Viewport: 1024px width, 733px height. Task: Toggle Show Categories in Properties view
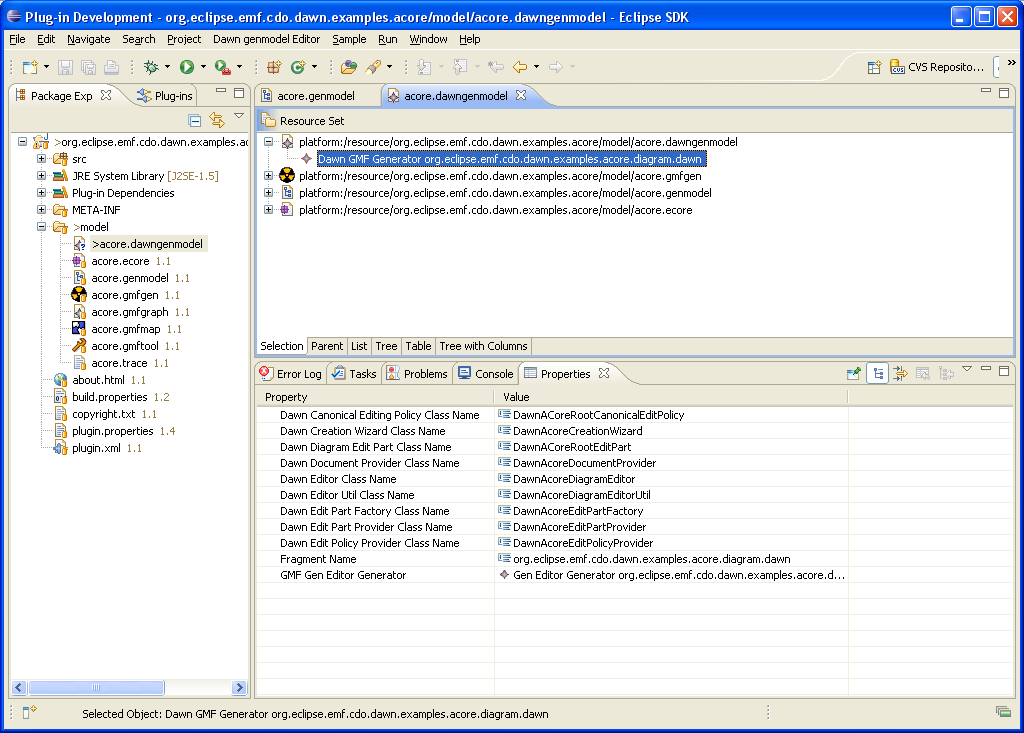[x=878, y=374]
